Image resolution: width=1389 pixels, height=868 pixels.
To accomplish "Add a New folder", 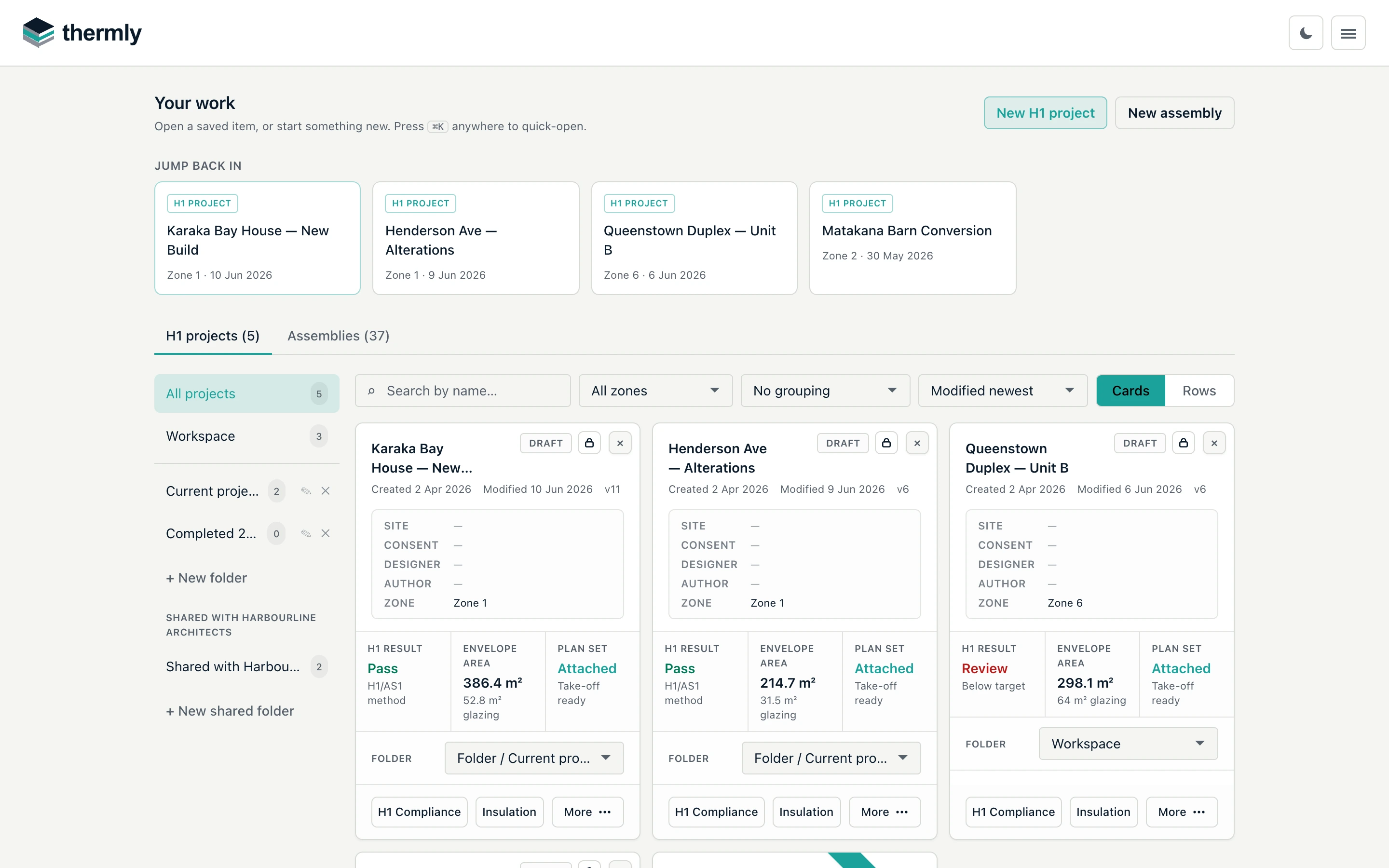I will tap(206, 578).
